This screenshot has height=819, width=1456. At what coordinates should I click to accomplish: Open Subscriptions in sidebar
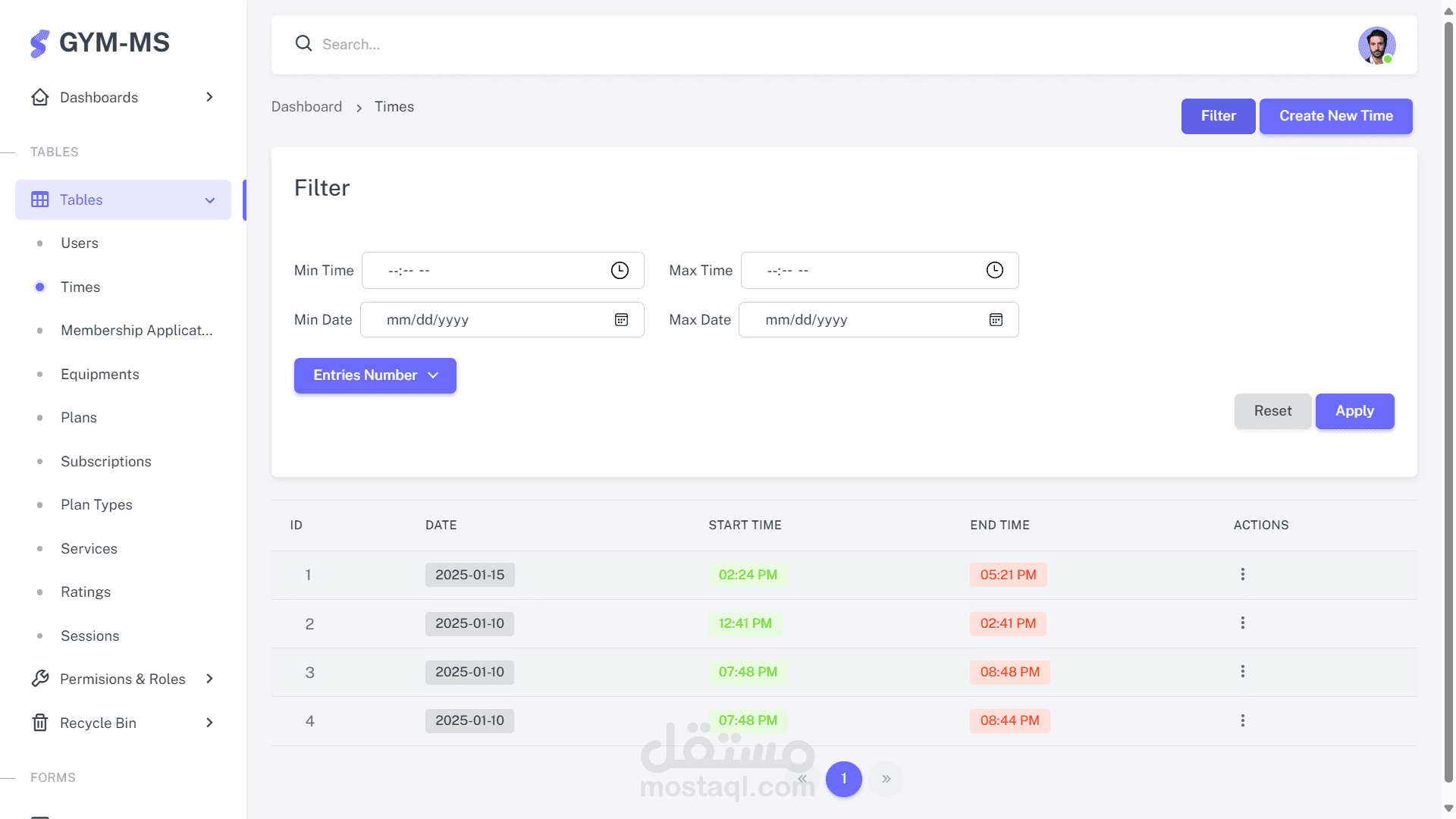click(106, 461)
